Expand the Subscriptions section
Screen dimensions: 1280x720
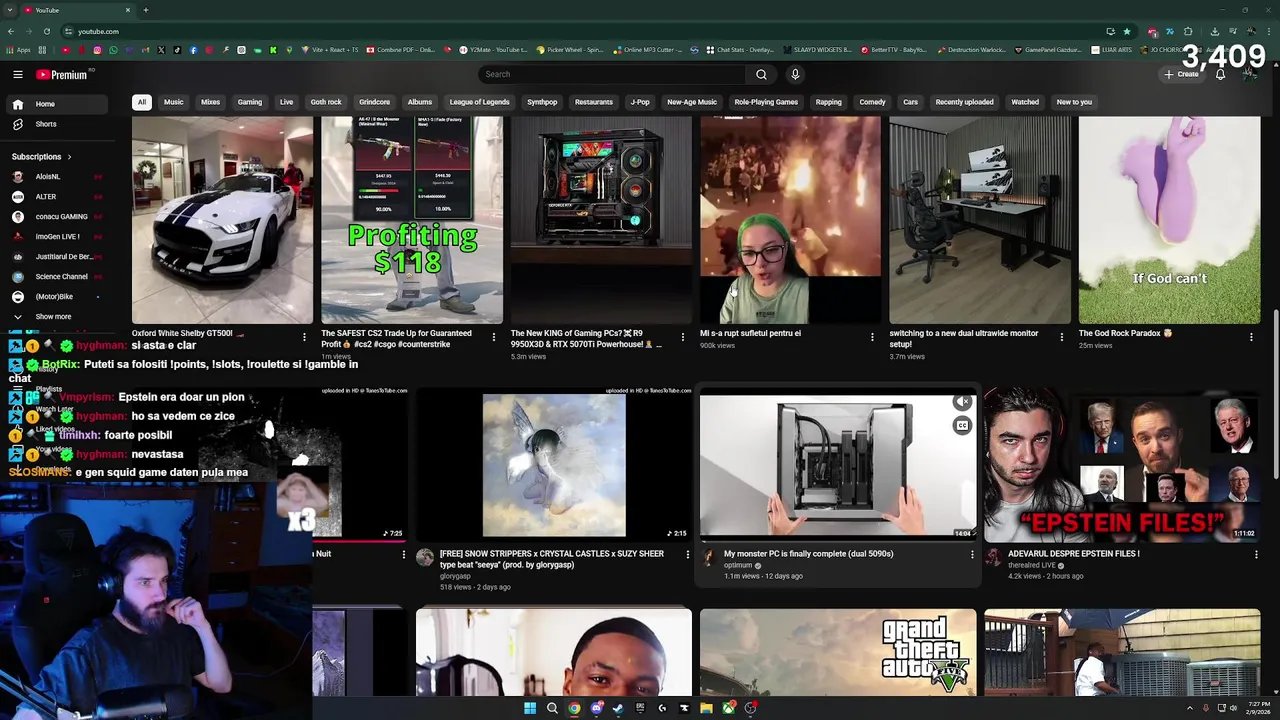[42, 157]
